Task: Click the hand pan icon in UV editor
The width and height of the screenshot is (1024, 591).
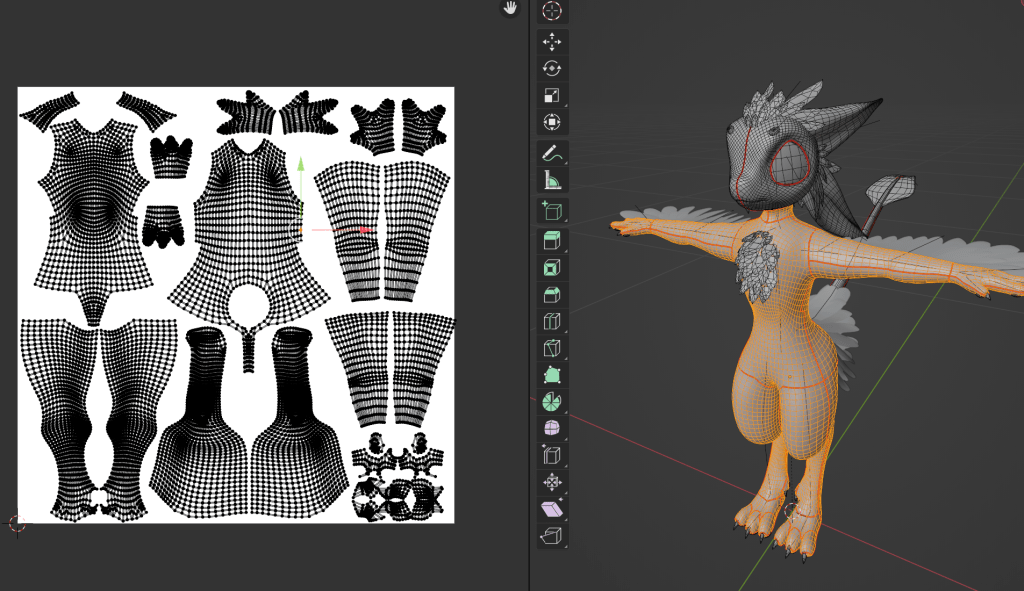Action: (x=510, y=8)
